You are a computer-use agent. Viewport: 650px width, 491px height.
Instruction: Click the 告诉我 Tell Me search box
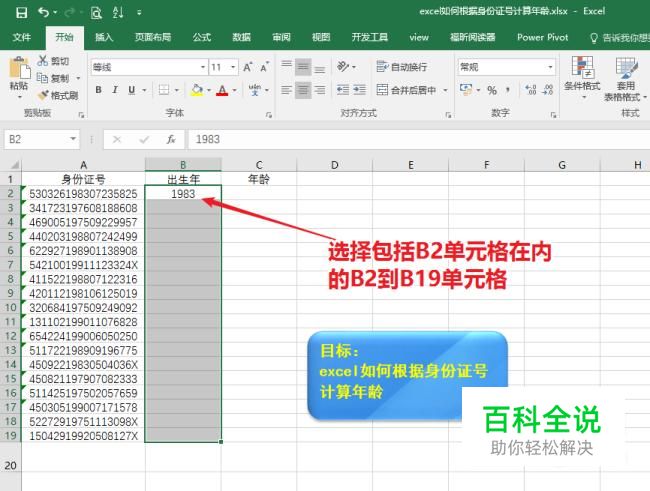coord(619,38)
